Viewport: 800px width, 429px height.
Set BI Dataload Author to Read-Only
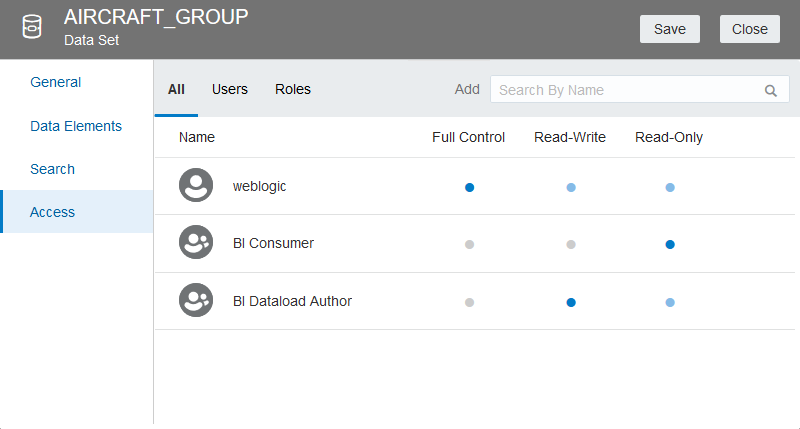point(670,302)
